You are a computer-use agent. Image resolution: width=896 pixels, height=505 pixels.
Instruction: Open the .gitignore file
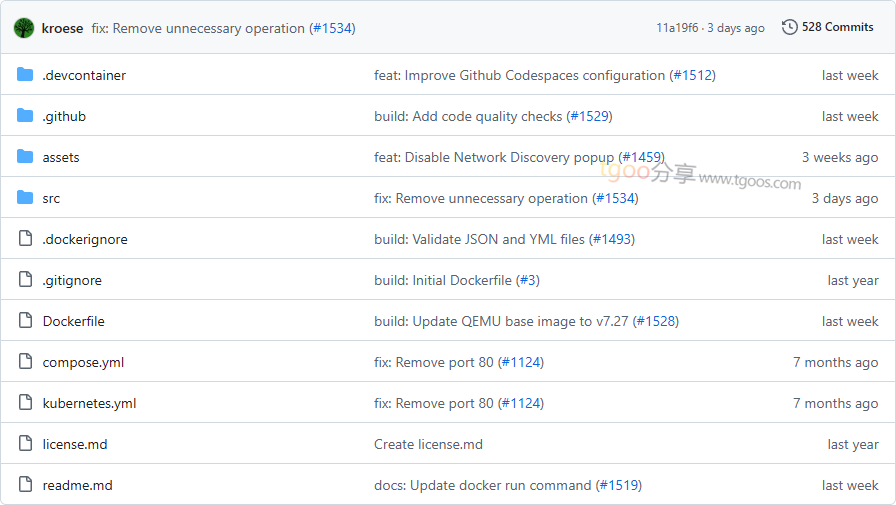coord(72,280)
